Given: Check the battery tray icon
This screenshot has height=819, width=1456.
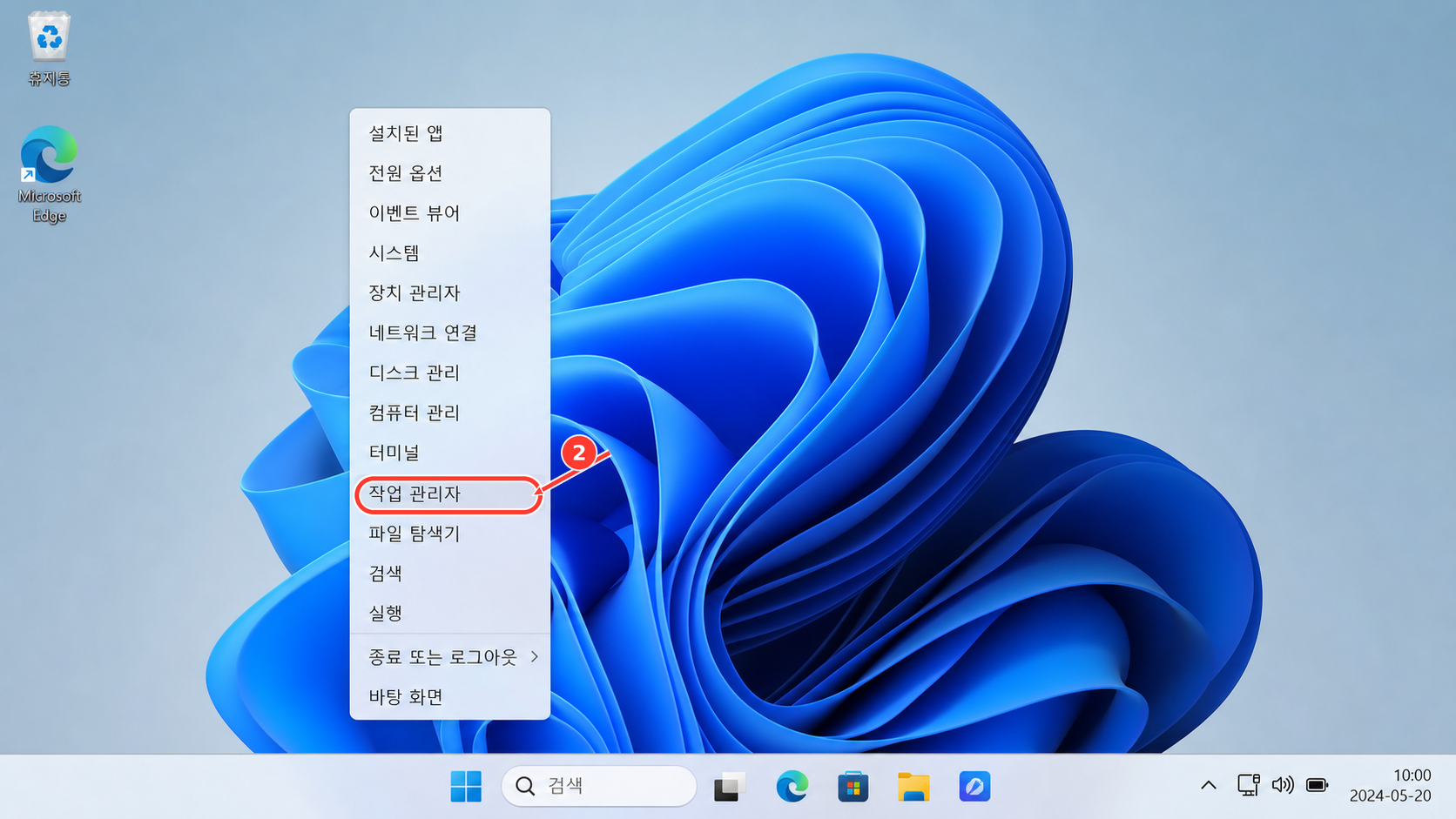Looking at the screenshot, I should [1318, 785].
